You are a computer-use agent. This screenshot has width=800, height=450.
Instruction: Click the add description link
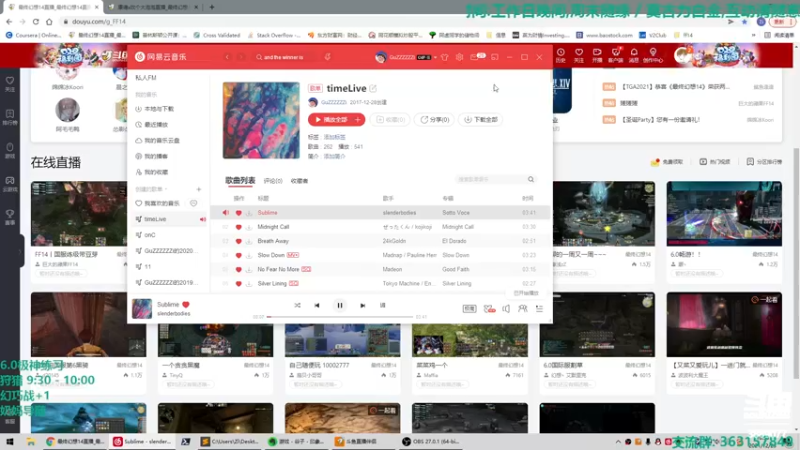(x=334, y=156)
